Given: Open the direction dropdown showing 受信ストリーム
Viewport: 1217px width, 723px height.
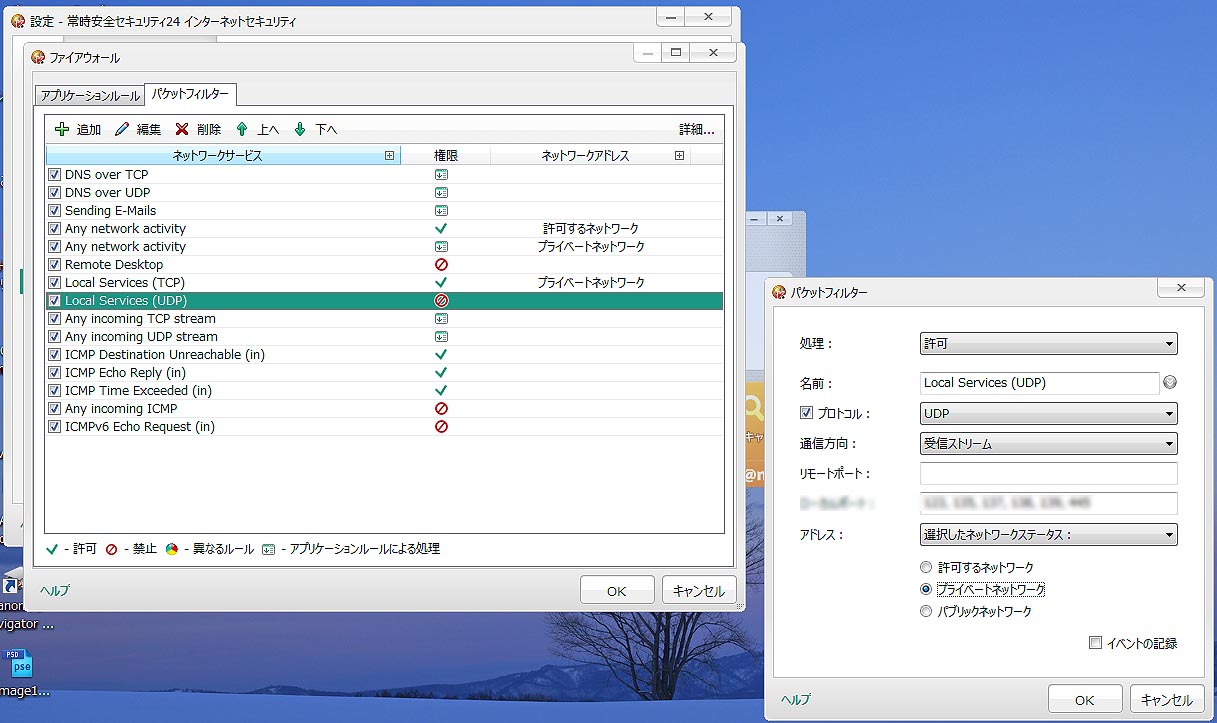Looking at the screenshot, I should point(1048,443).
